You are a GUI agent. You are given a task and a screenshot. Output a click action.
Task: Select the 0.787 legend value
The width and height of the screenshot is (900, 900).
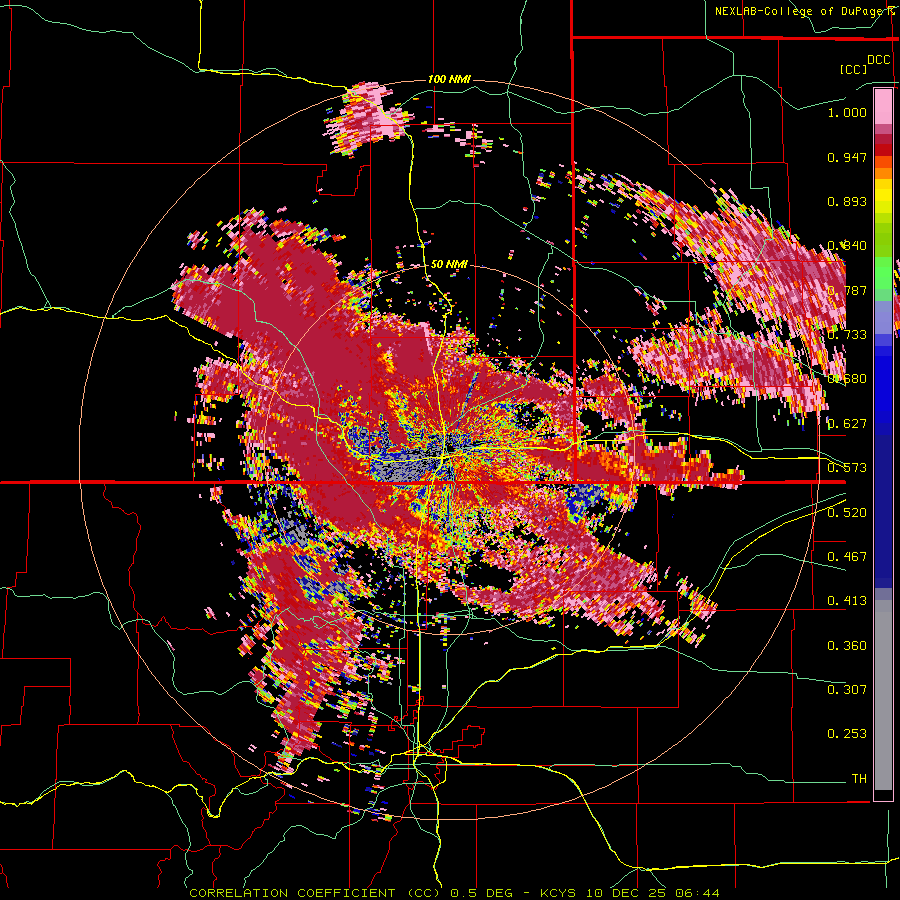pos(847,290)
